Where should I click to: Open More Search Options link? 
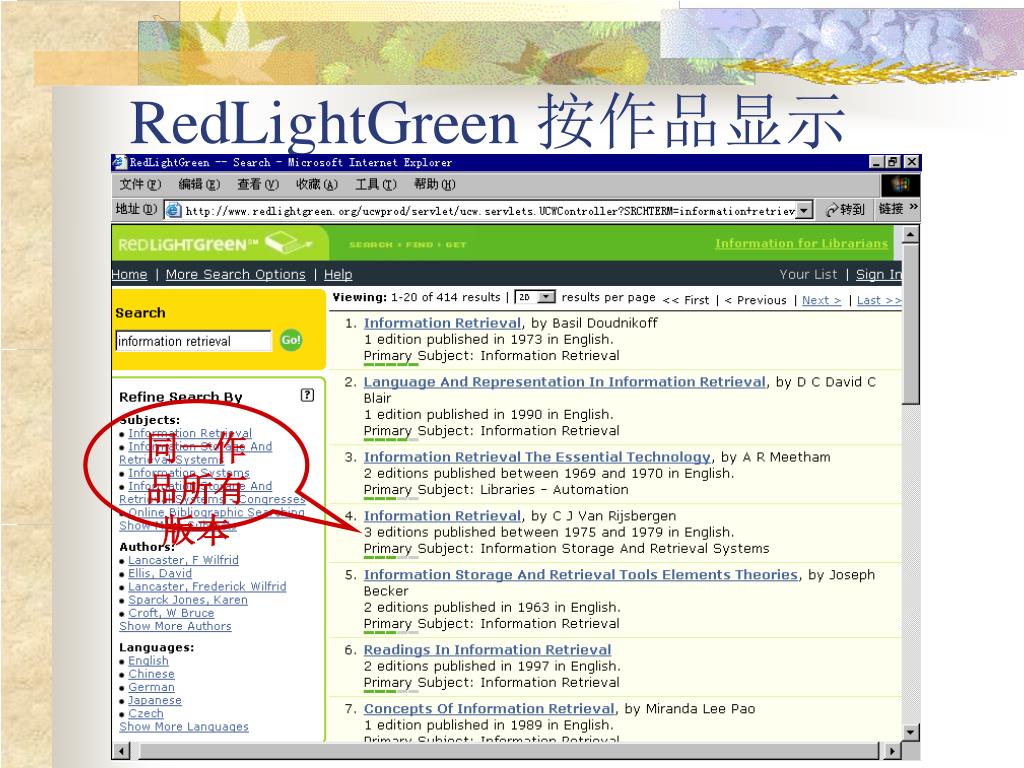tap(235, 274)
